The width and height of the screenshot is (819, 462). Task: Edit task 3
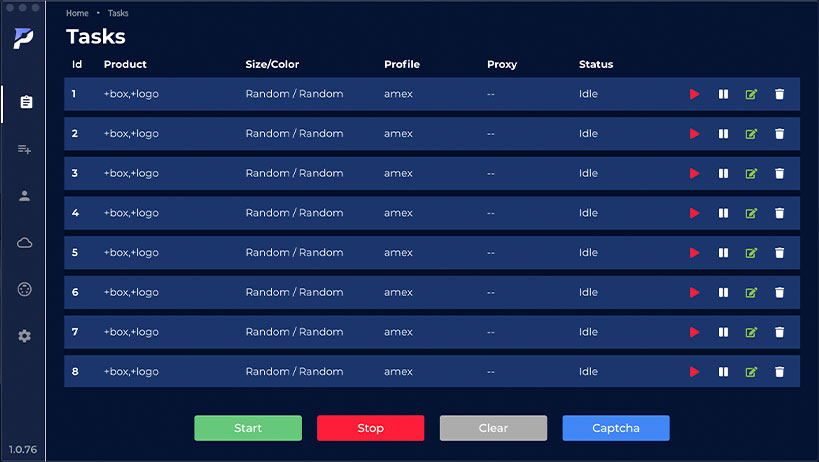(751, 173)
